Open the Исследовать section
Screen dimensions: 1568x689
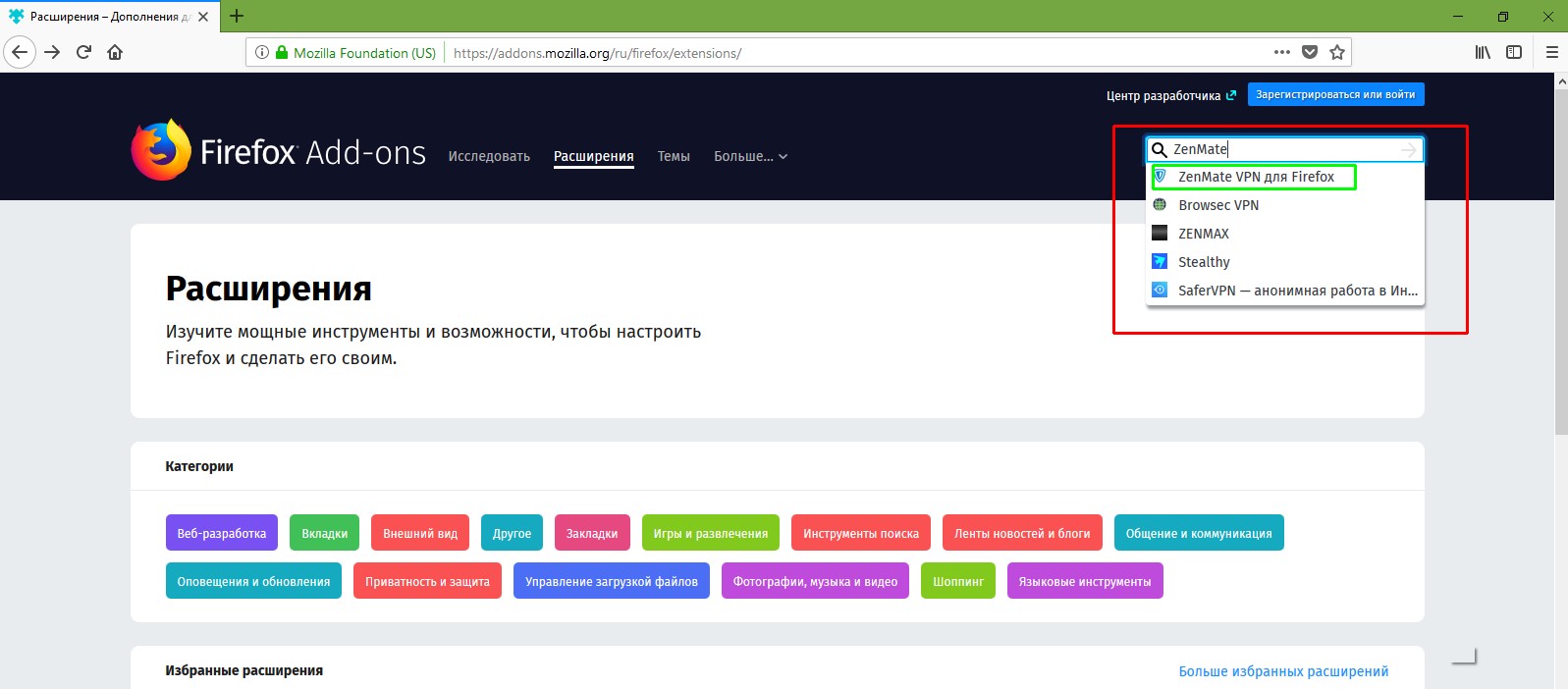489,156
